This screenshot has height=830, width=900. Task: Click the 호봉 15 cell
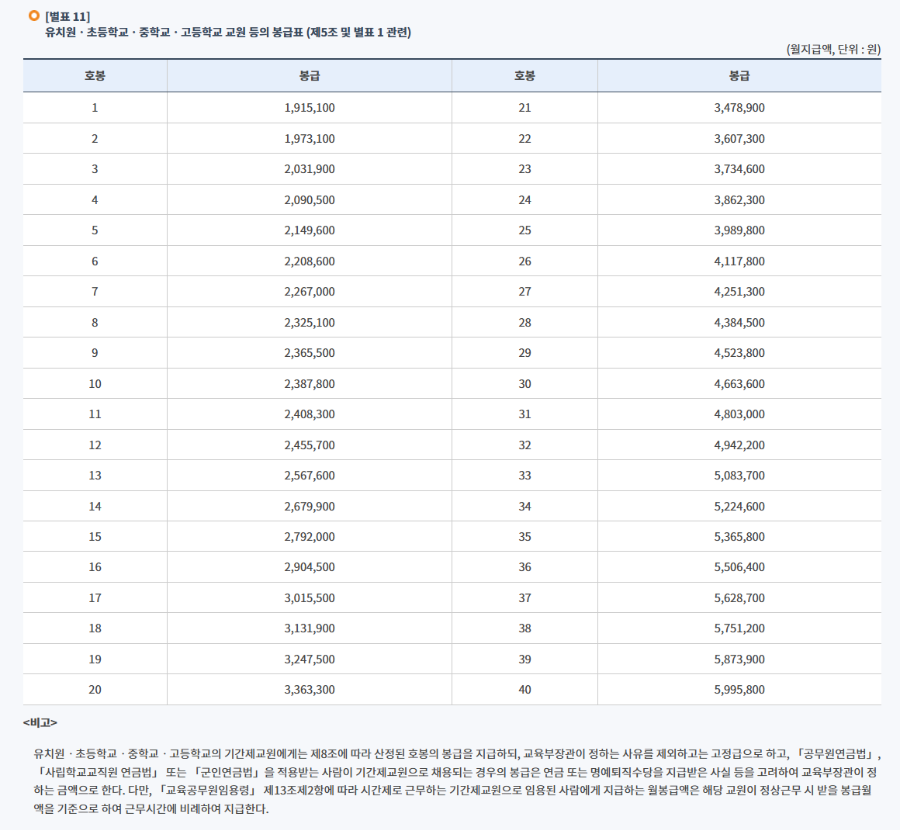[94, 536]
